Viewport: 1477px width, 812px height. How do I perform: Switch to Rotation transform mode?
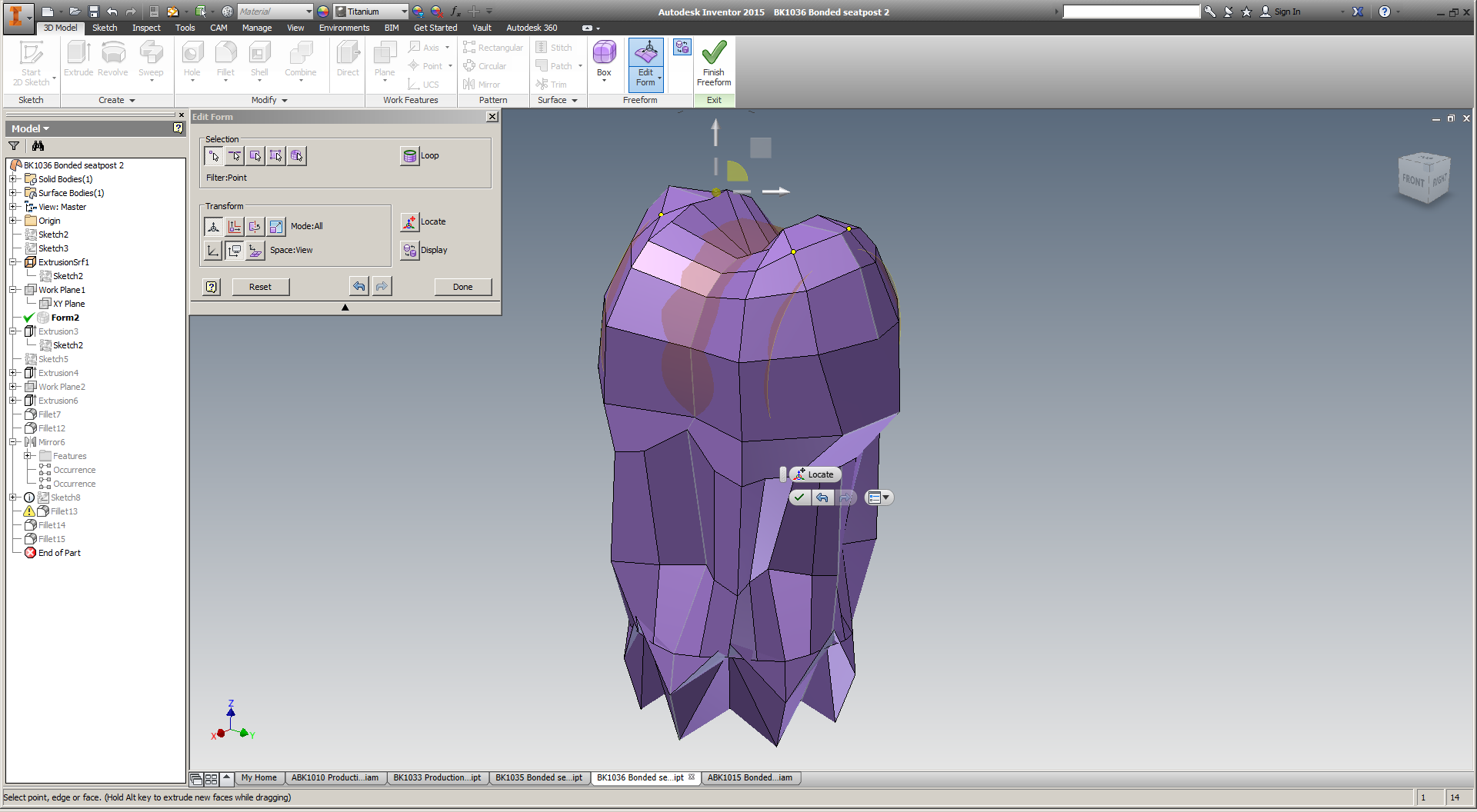[x=255, y=227]
